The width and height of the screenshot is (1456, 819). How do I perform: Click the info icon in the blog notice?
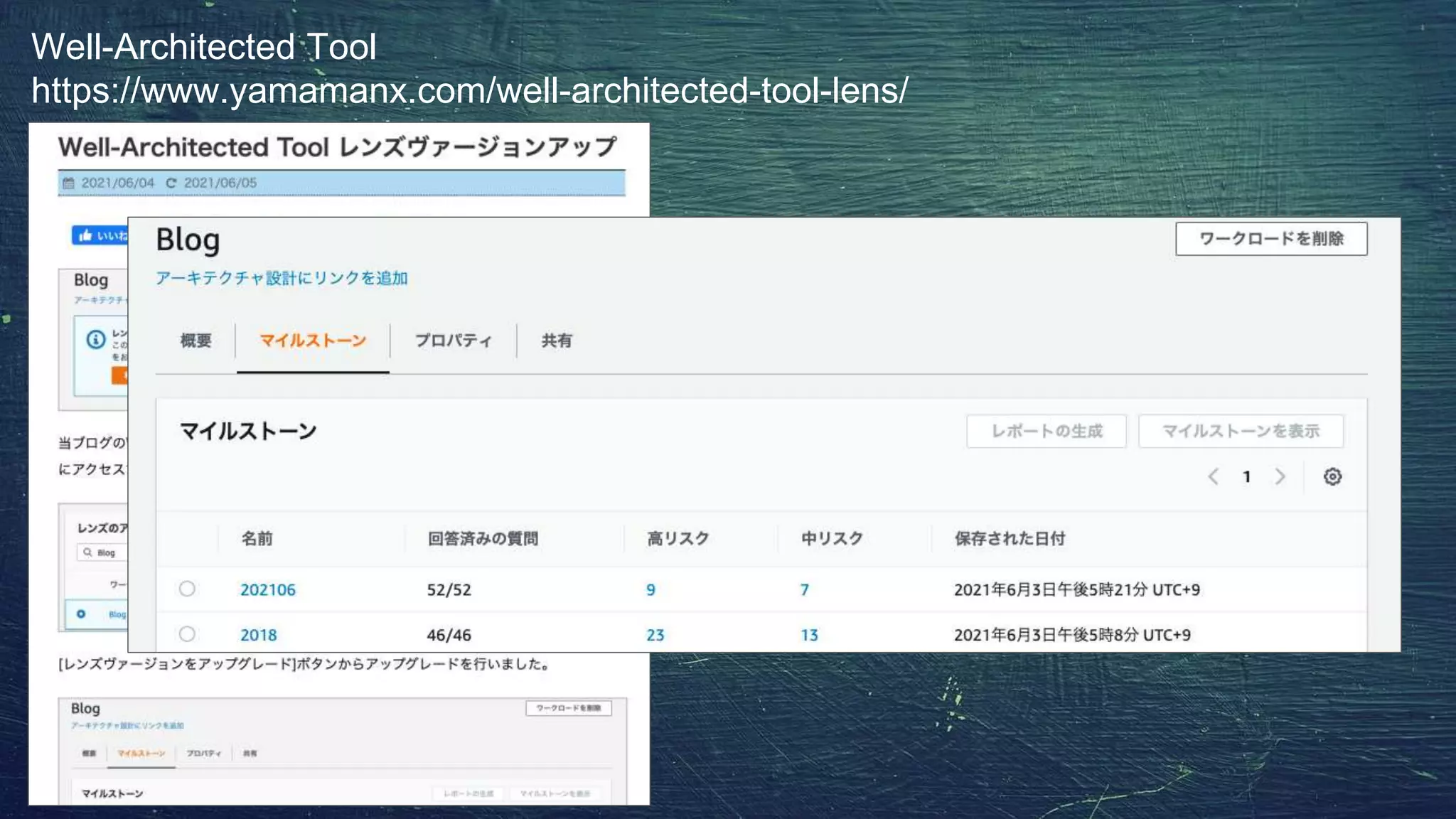(96, 339)
